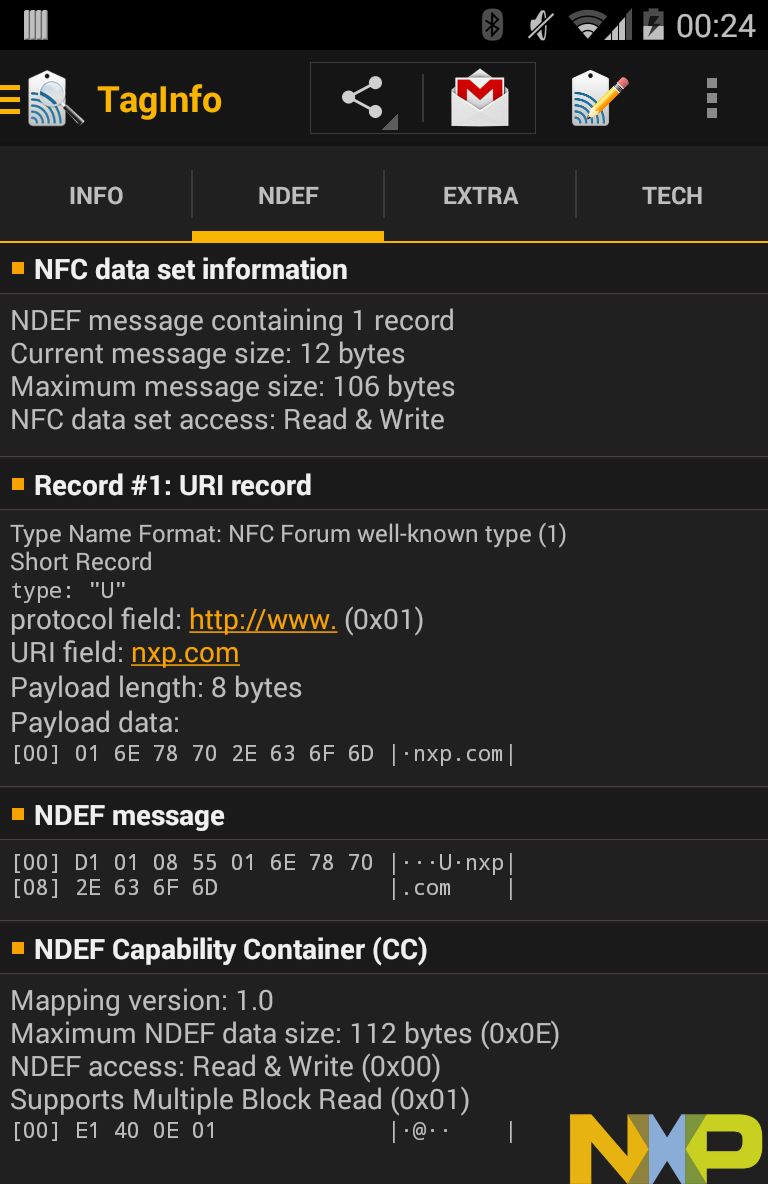Open the TECH tab
Viewport: 768px width, 1184px height.
[x=672, y=196]
